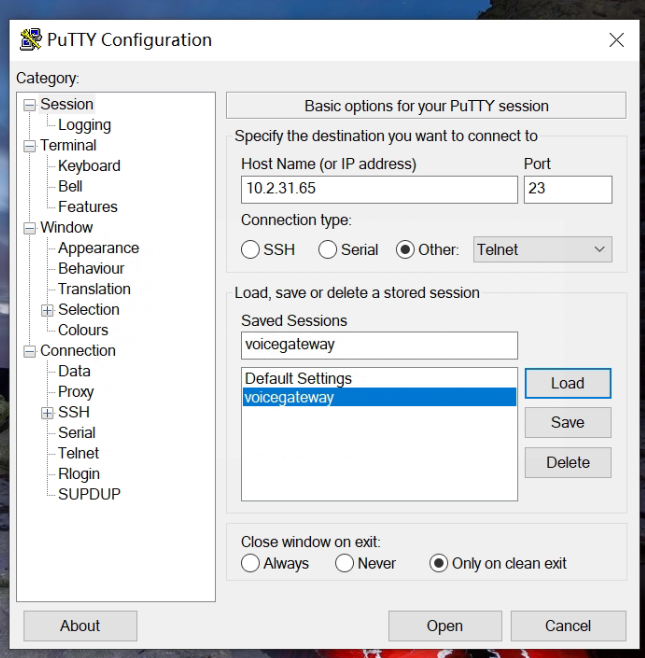This screenshot has height=658, width=645.
Task: Select Serial connection type radio button
Action: click(x=327, y=250)
